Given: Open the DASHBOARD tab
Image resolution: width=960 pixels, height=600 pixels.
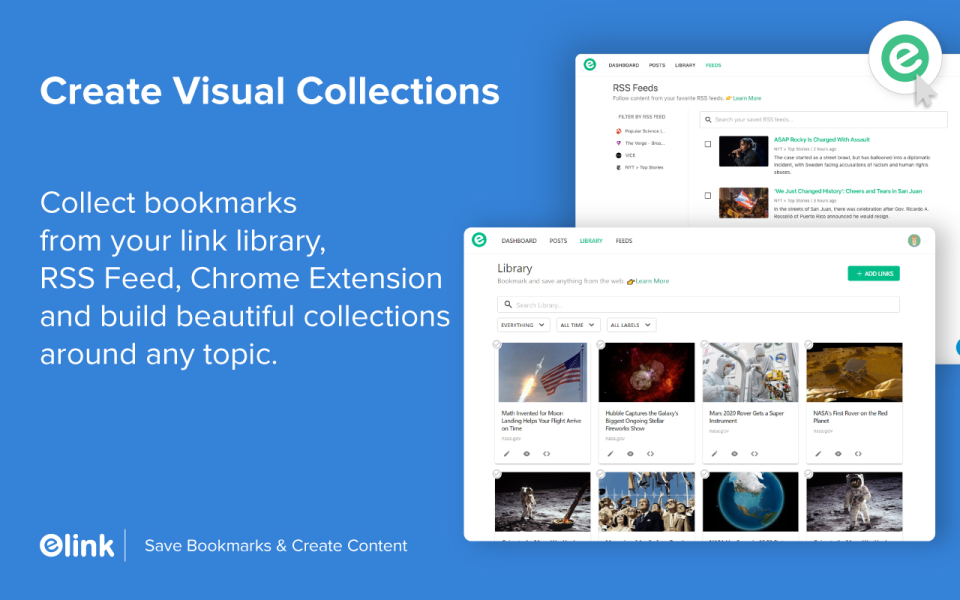Looking at the screenshot, I should coord(519,241).
